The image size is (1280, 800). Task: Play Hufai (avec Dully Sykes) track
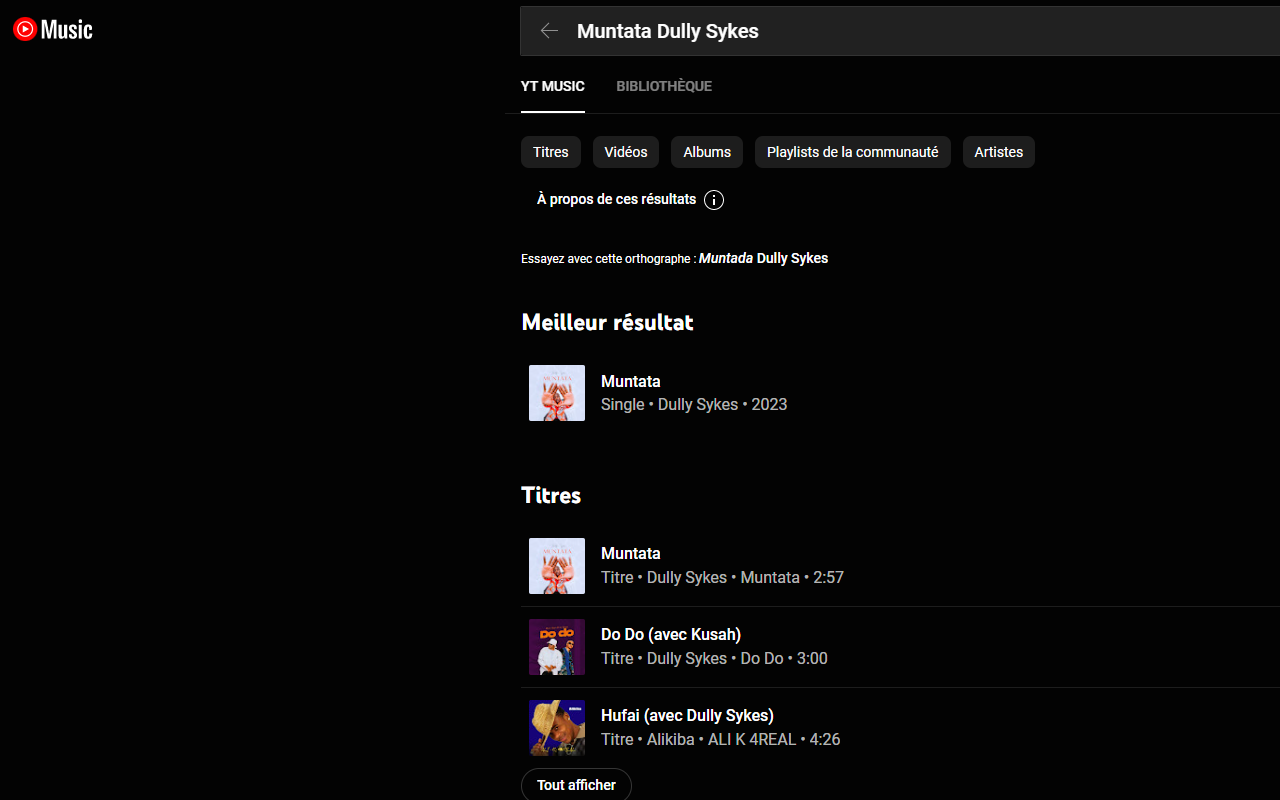click(687, 715)
